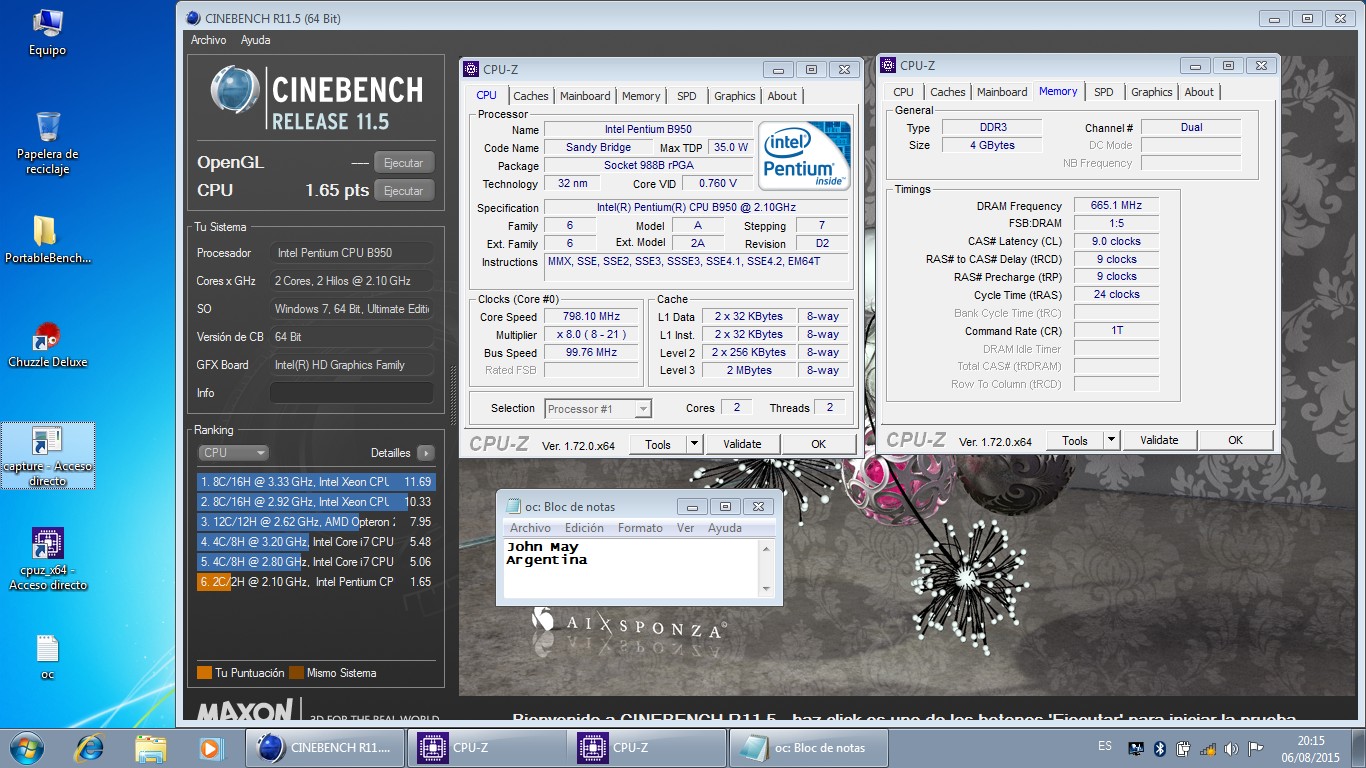Open the oc text file icon
Image resolution: width=1366 pixels, height=768 pixels.
[47, 657]
